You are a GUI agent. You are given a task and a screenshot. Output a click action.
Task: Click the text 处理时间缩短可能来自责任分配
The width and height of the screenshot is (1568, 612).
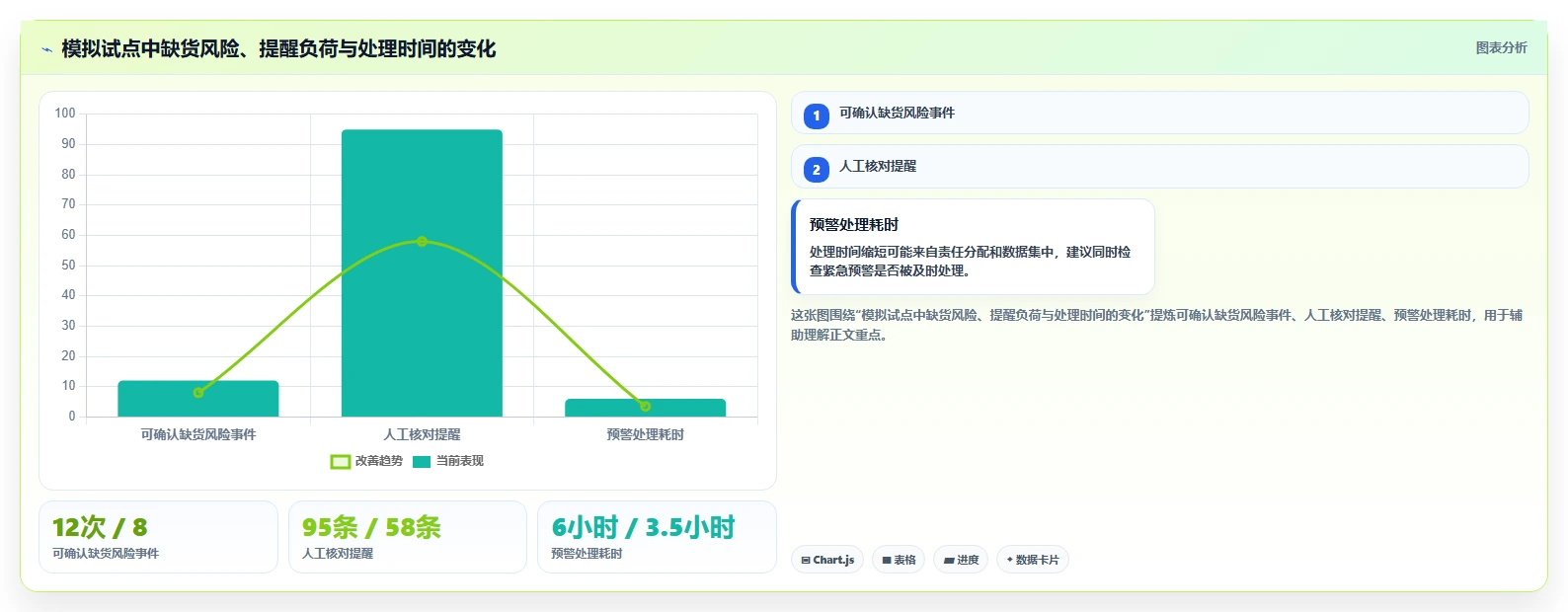pos(971,261)
